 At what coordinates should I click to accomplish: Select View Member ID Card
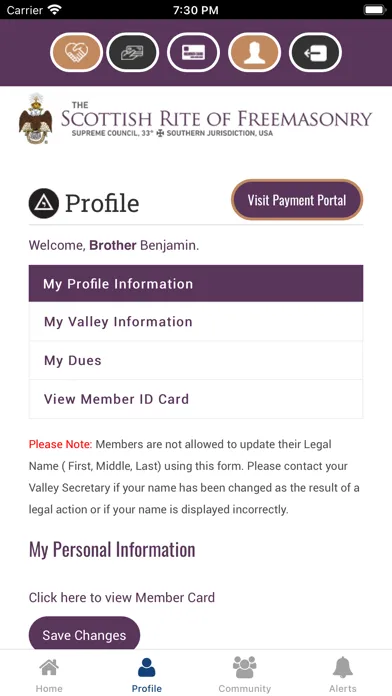tap(196, 399)
